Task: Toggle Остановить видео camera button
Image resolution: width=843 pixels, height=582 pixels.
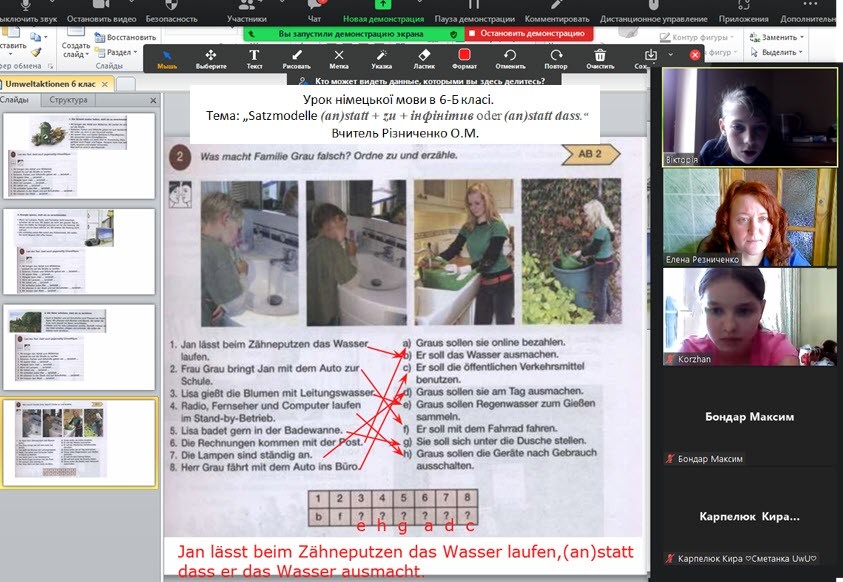Action: [x=101, y=12]
